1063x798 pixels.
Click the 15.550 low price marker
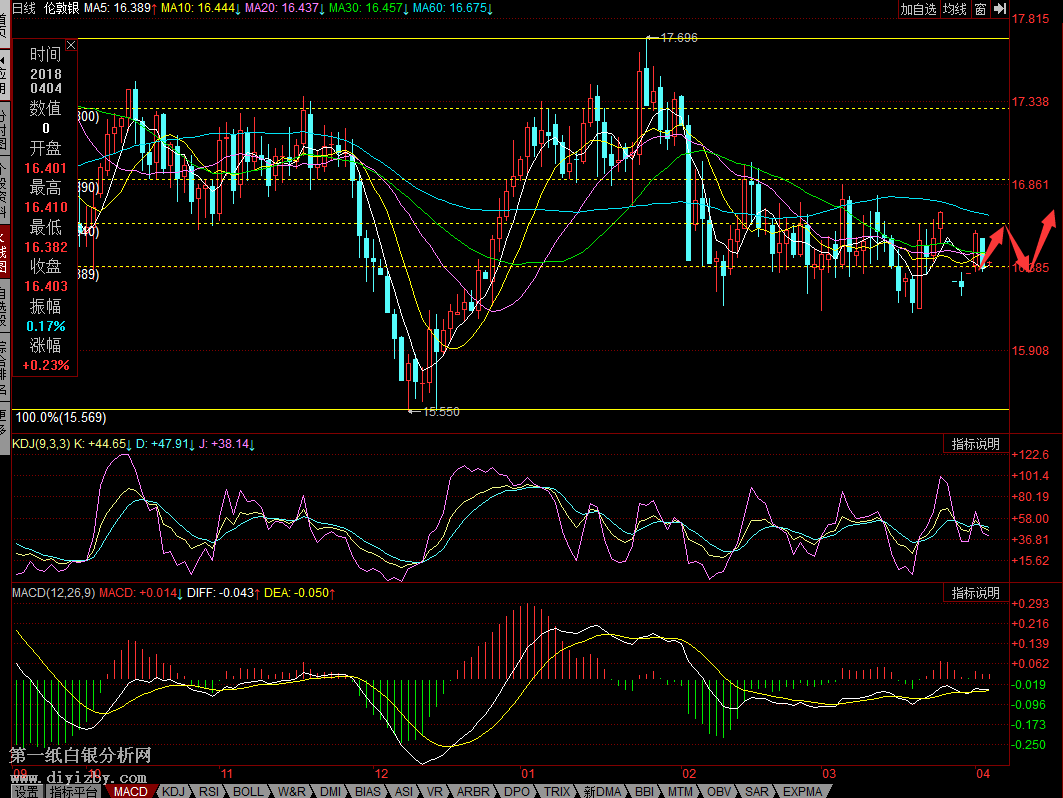tap(440, 411)
